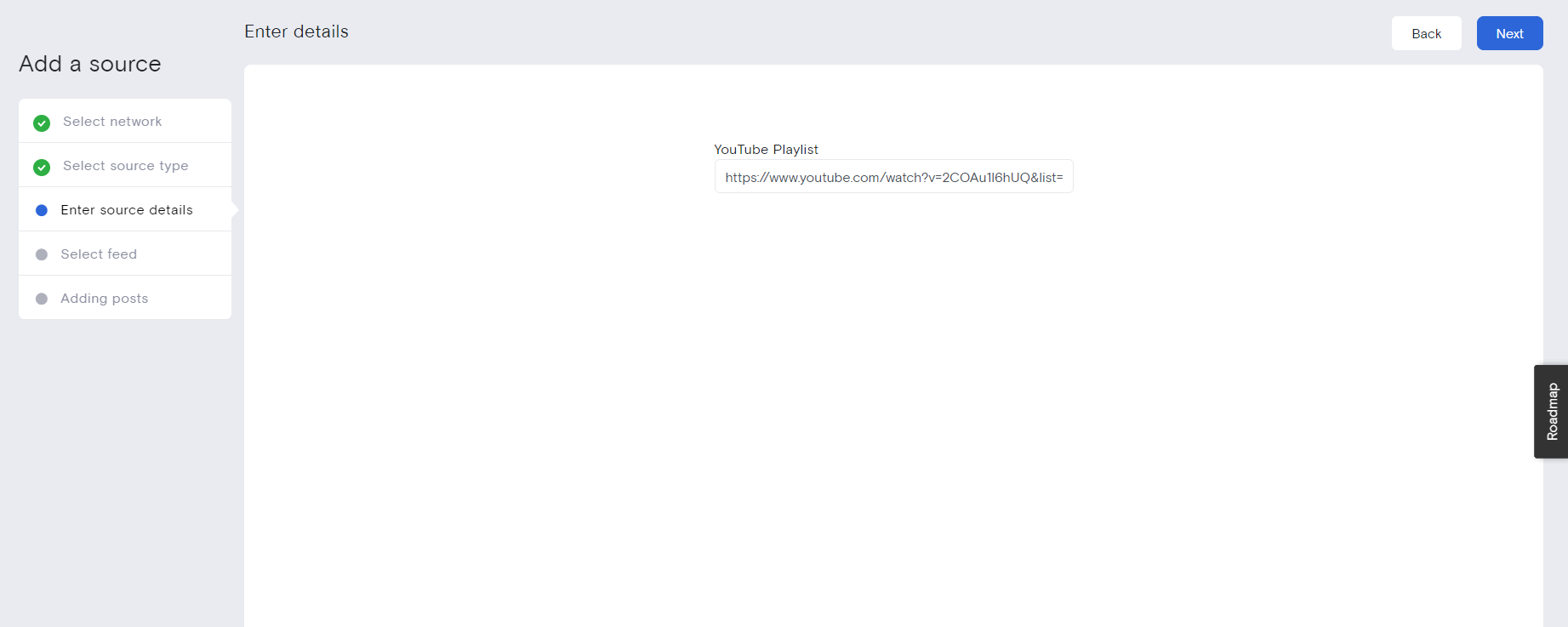Open the 'Select feed' step
The height and width of the screenshot is (627, 1568).
click(x=125, y=254)
